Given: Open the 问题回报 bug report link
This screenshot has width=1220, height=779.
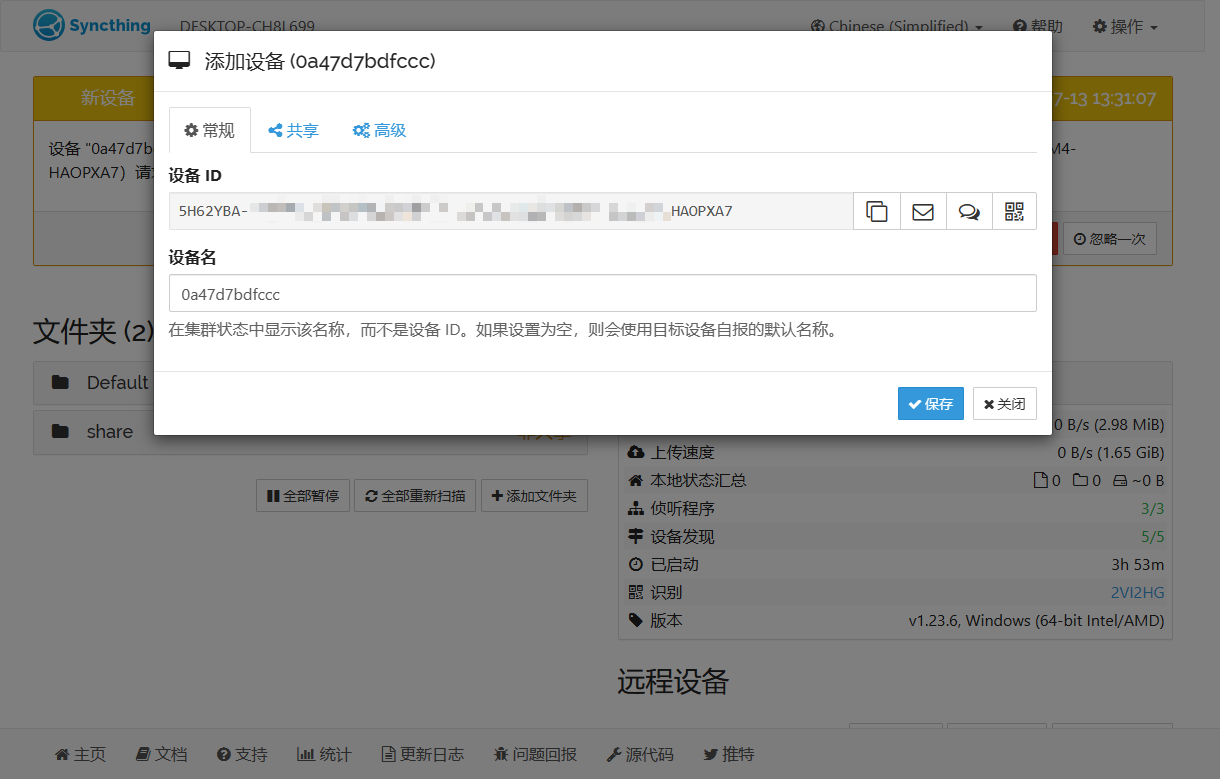Looking at the screenshot, I should (x=535, y=754).
